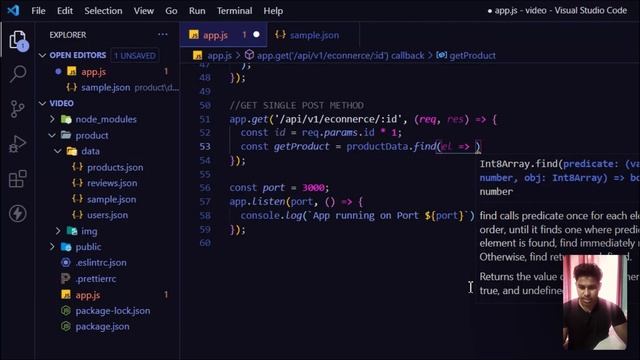Open the Explorer view in activity bar
This screenshot has width=640, height=360.
(18, 40)
